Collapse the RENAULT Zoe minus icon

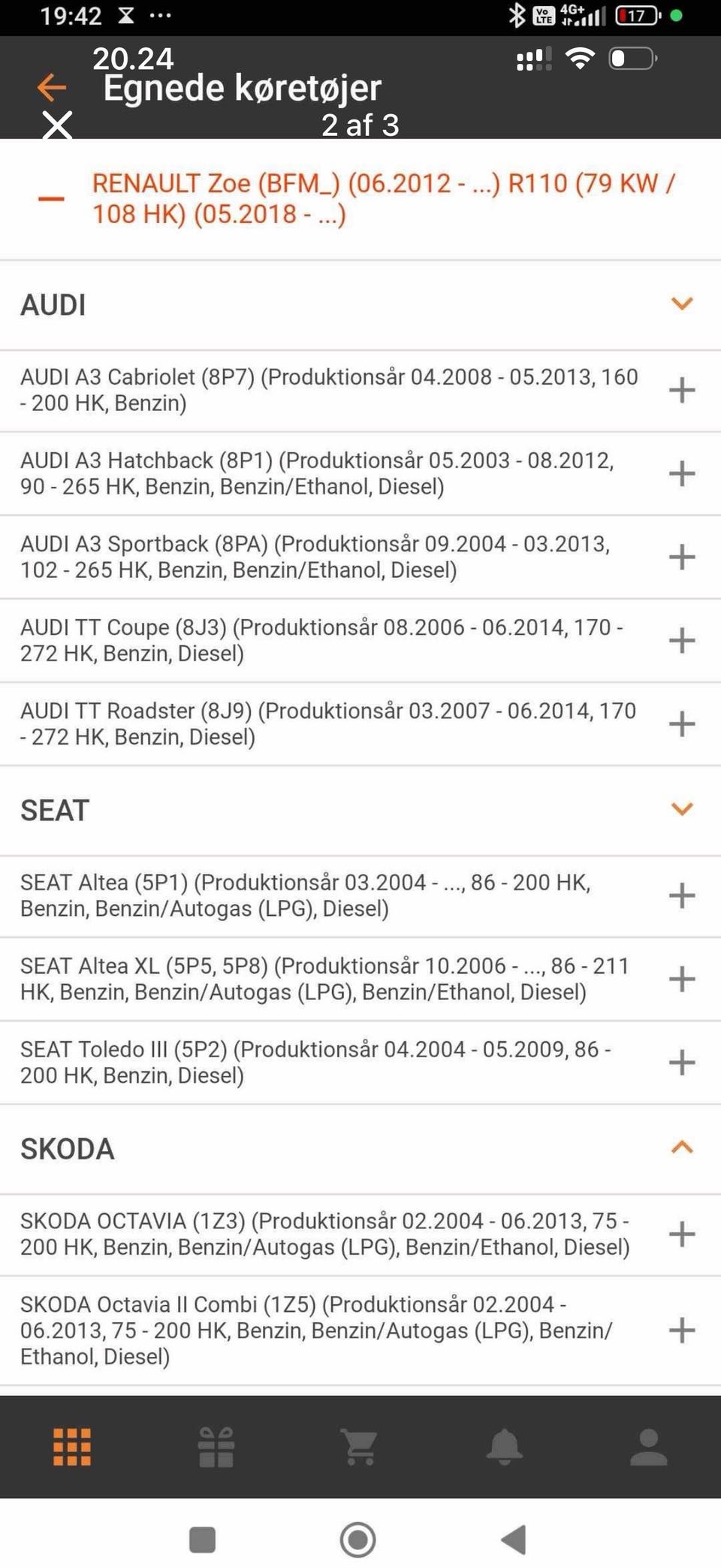(x=51, y=199)
